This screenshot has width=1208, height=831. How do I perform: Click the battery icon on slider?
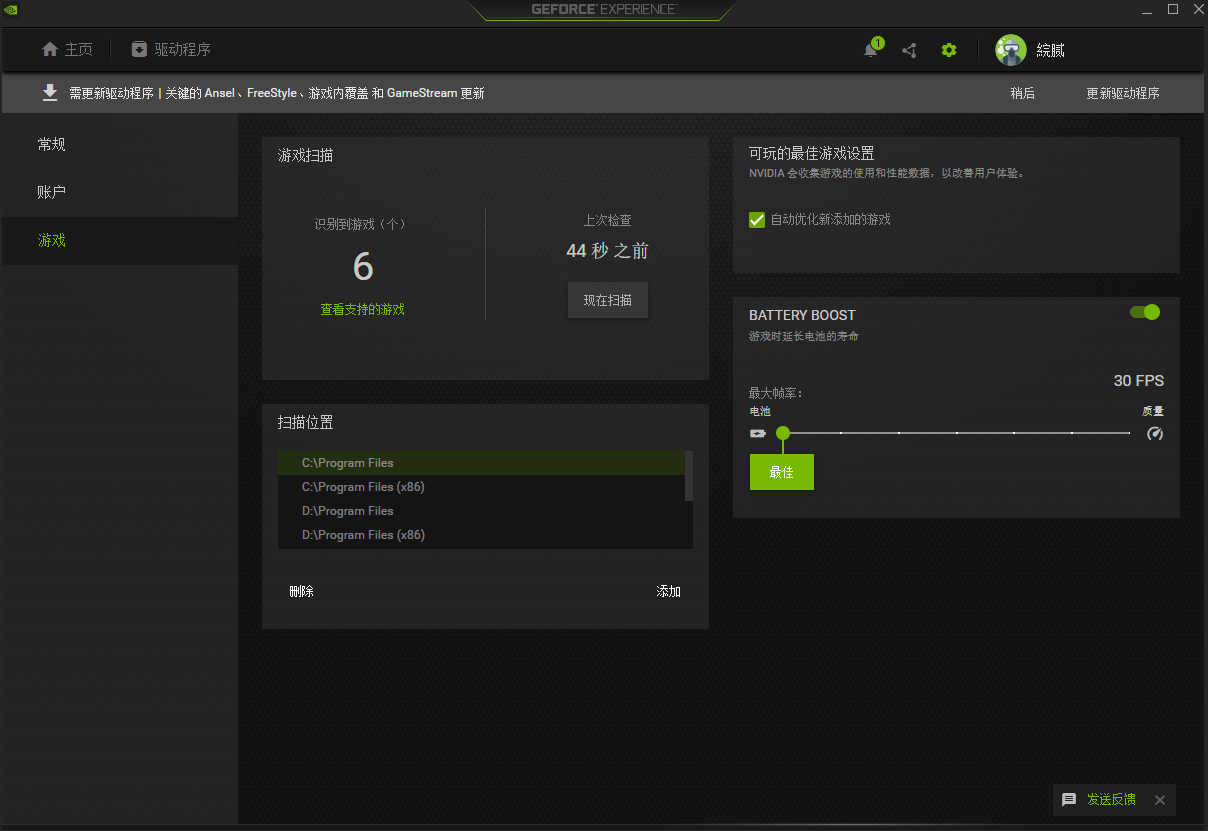(758, 434)
